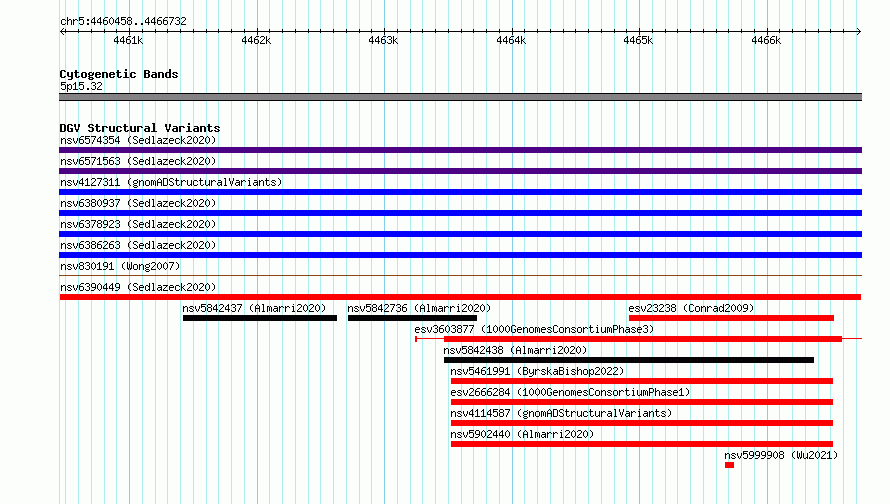Click the gray 5p15.32 cytogenetic band bar
This screenshot has width=890, height=504.
(x=460, y=97)
